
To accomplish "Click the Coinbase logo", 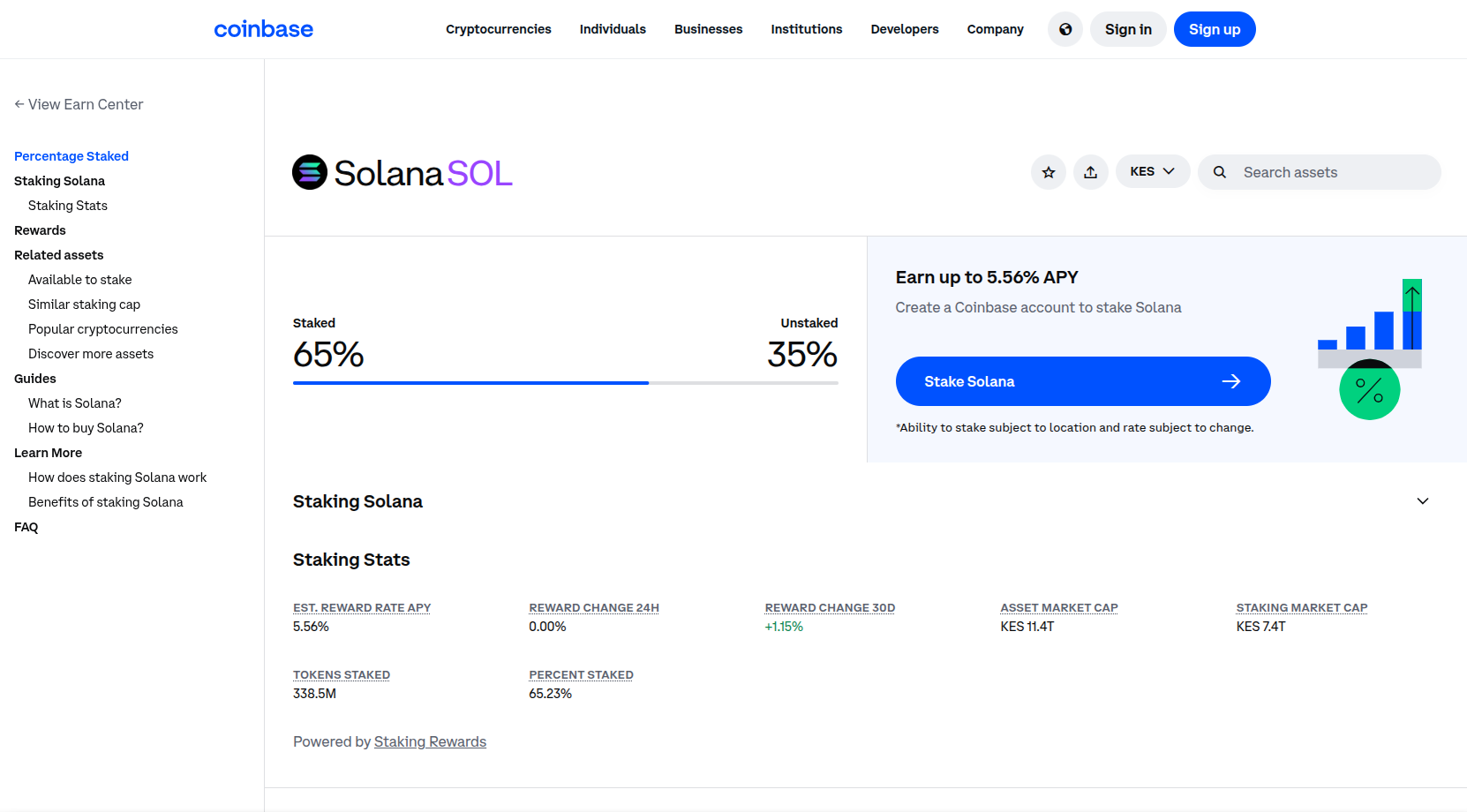I will (263, 29).
